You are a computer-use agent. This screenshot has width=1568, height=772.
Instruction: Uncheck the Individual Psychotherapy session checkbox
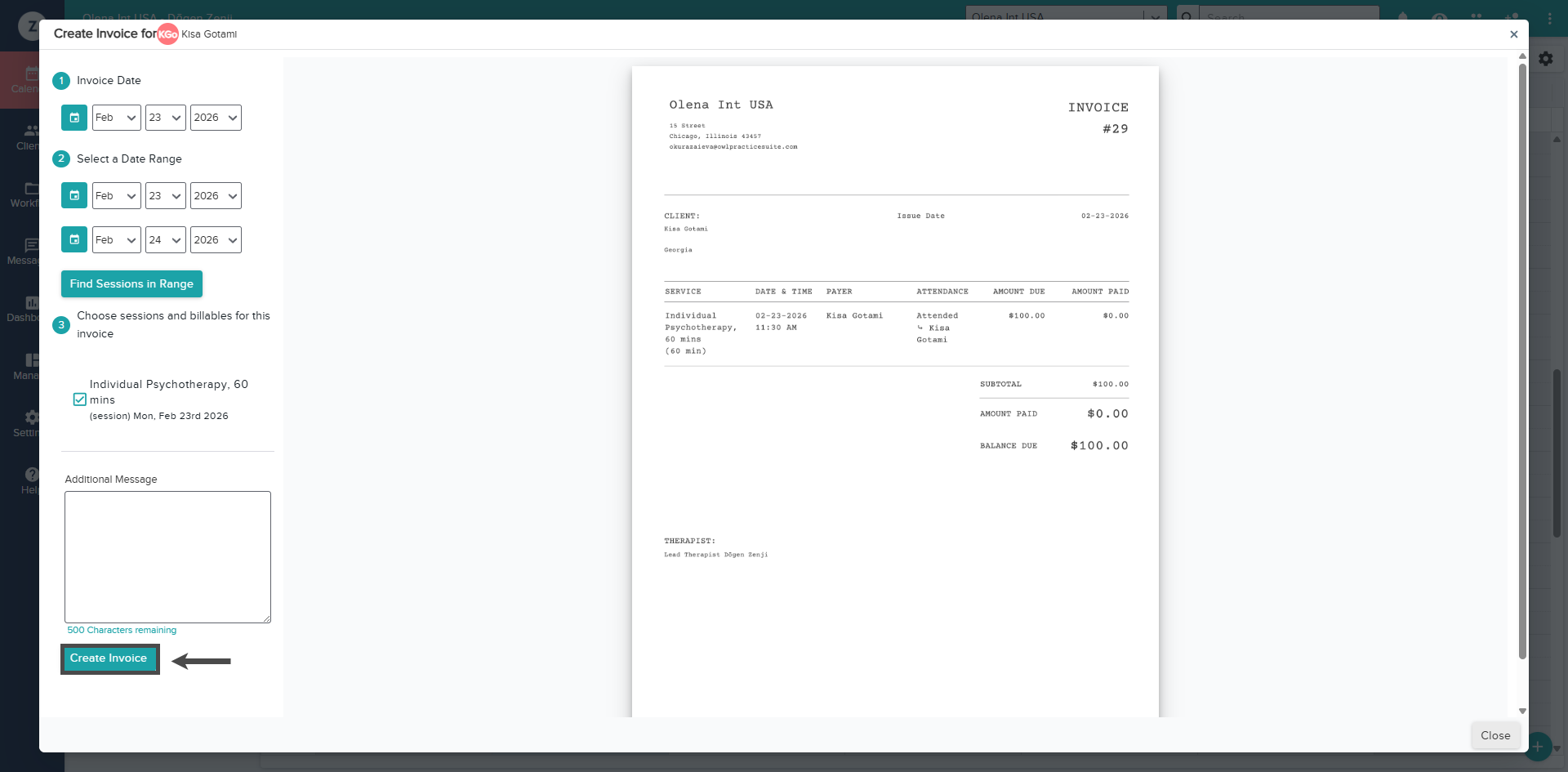[80, 399]
